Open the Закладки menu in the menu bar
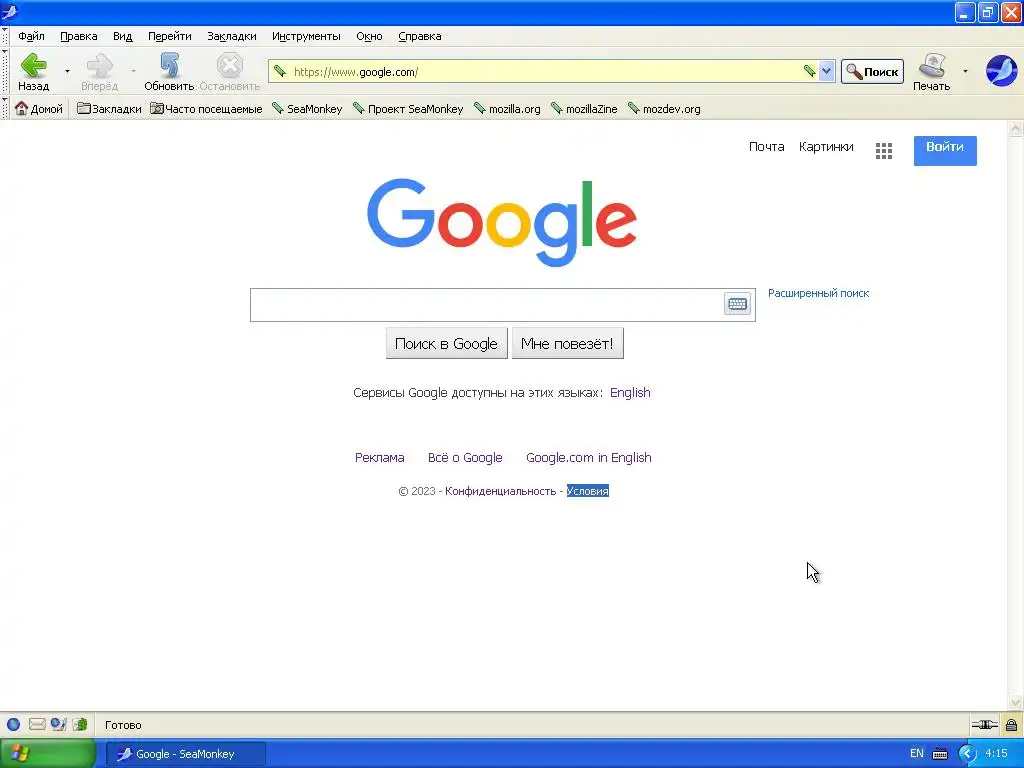Image resolution: width=1024 pixels, height=768 pixels. click(232, 37)
